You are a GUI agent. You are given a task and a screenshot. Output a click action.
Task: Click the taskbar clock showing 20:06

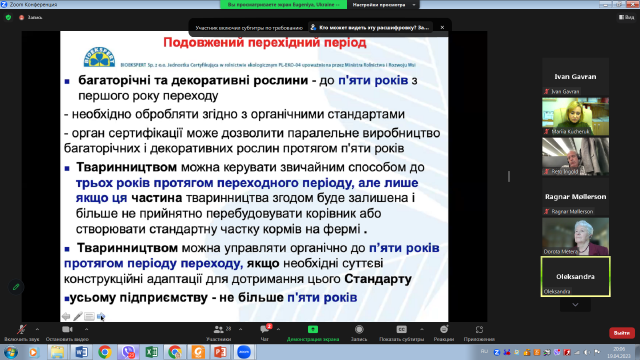click(619, 352)
